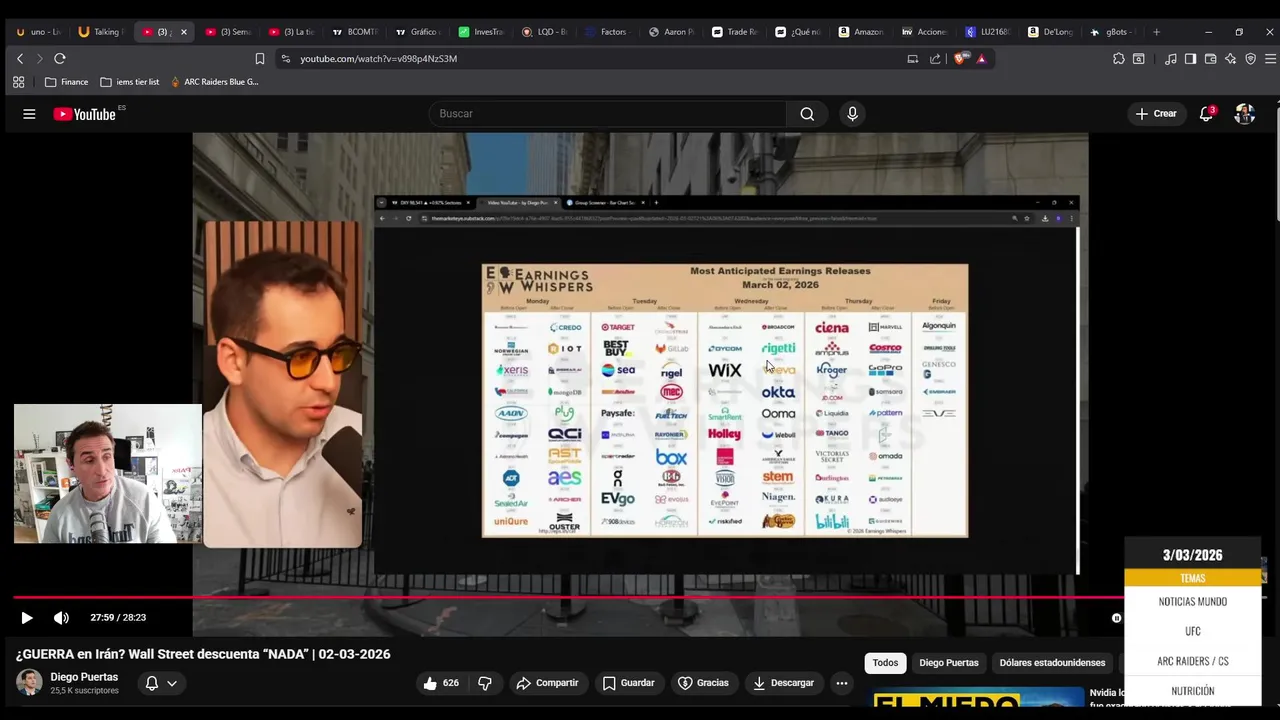1280x720 pixels.
Task: Click the address bar URL
Action: [x=379, y=59]
